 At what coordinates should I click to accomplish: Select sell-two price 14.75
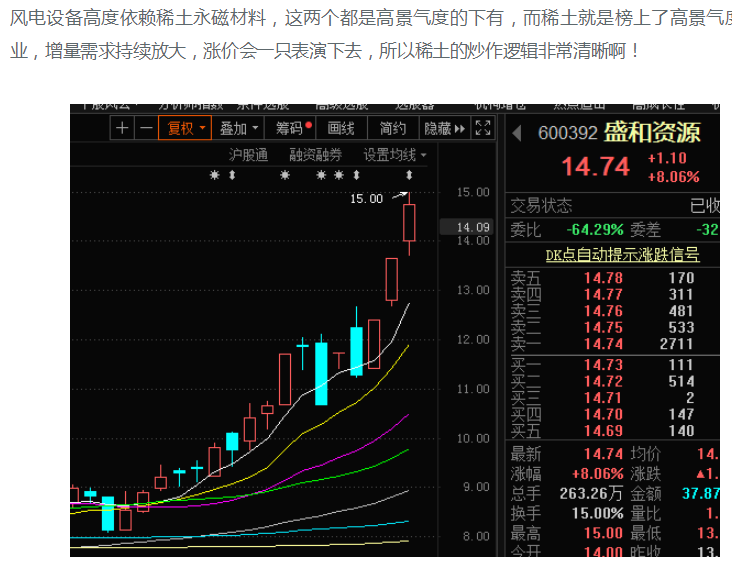tap(603, 327)
